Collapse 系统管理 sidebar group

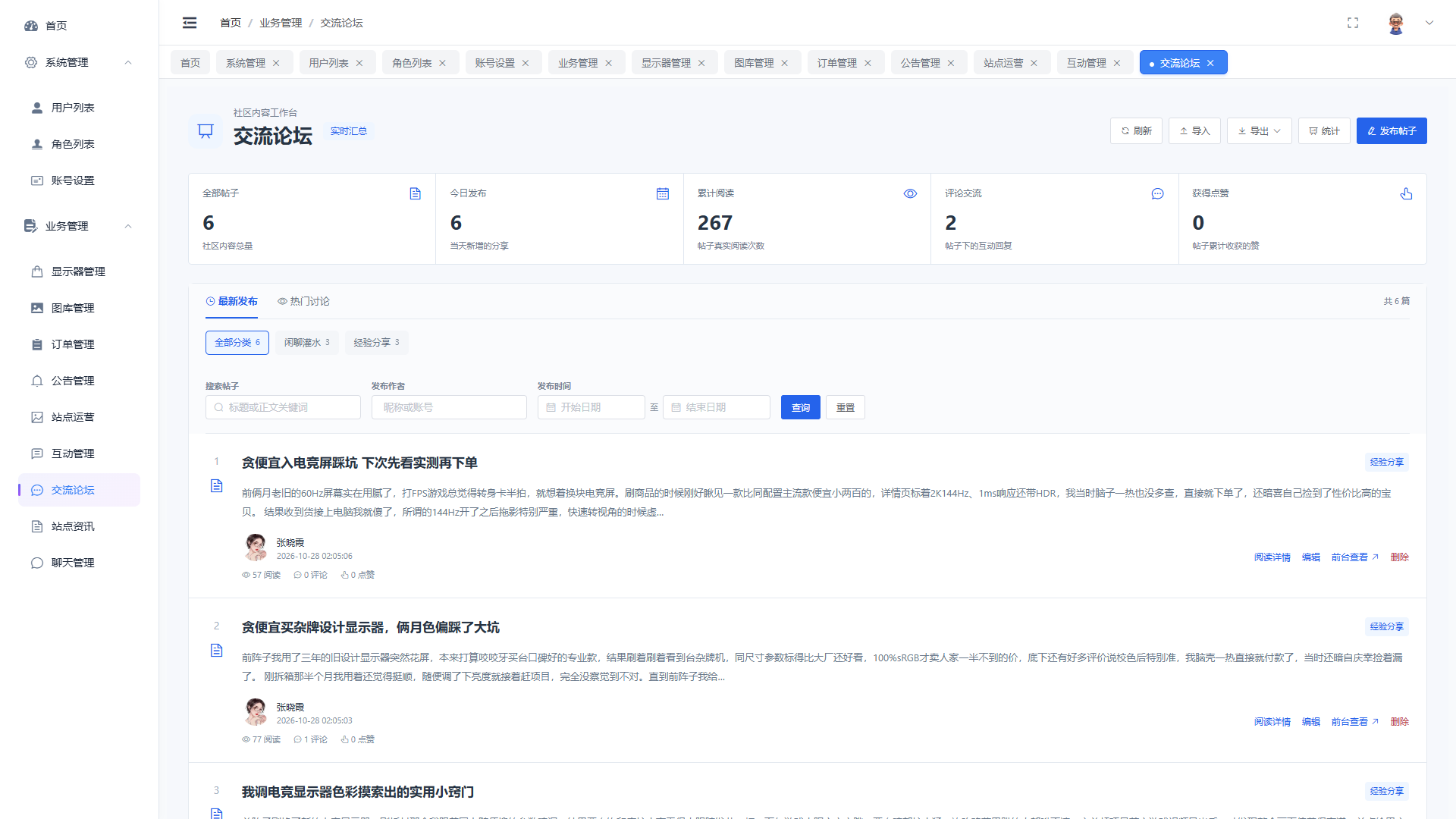click(80, 62)
